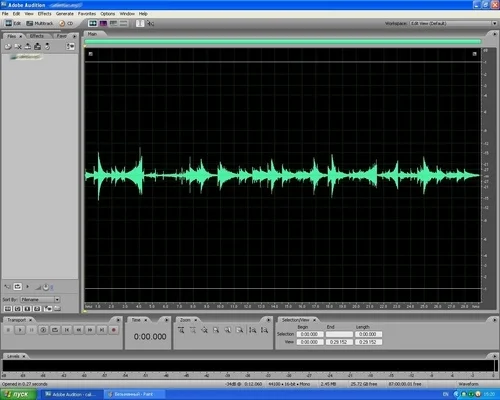Click the Record button in Transport panel
This screenshot has height=400, width=500.
tap(113, 330)
